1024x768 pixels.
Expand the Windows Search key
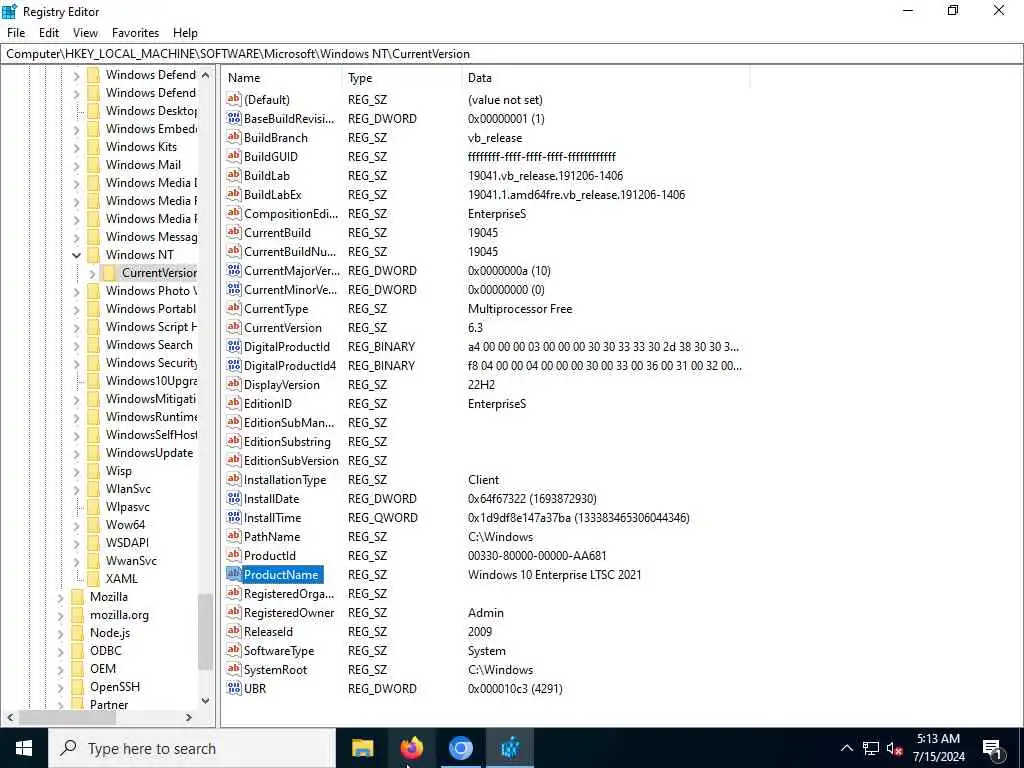point(76,345)
